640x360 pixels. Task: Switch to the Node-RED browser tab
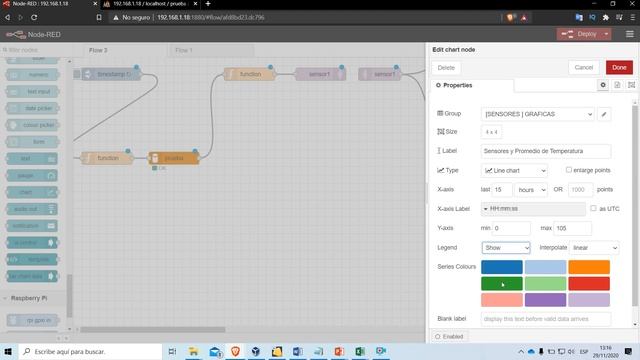tap(46, 4)
